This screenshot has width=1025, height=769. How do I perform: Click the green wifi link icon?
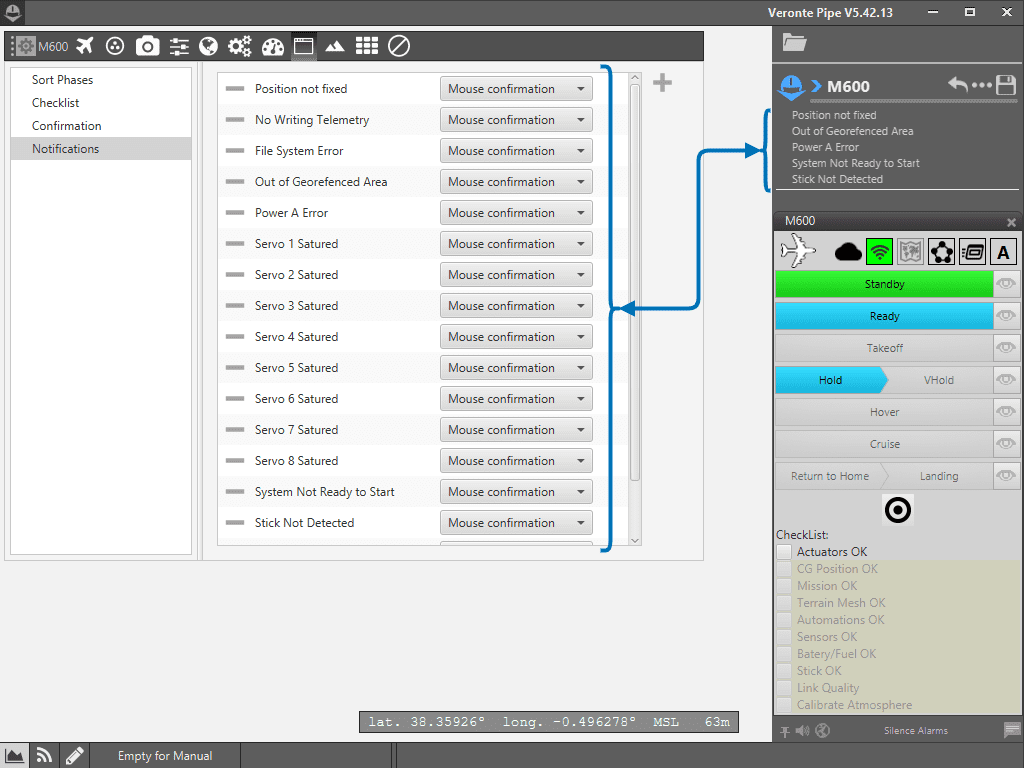879,252
